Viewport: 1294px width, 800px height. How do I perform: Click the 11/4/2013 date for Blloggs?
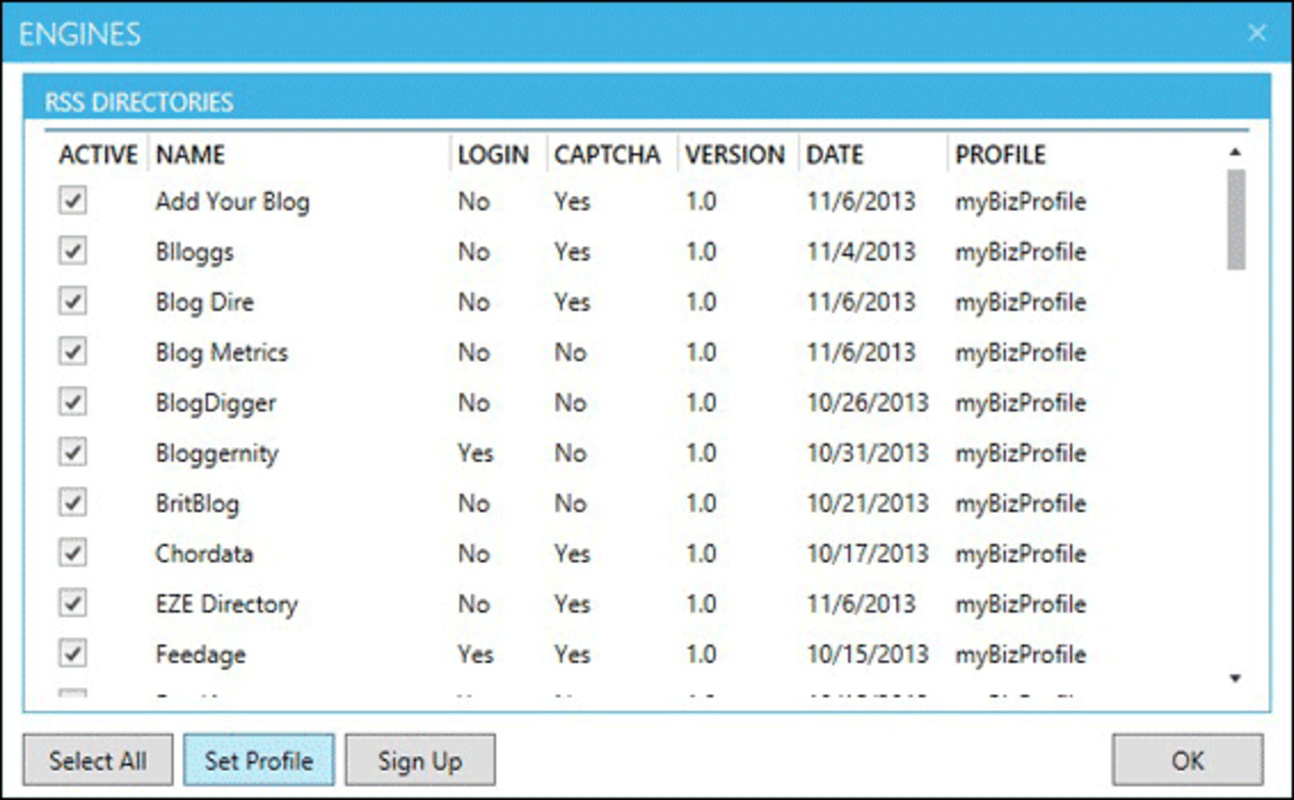(x=861, y=252)
